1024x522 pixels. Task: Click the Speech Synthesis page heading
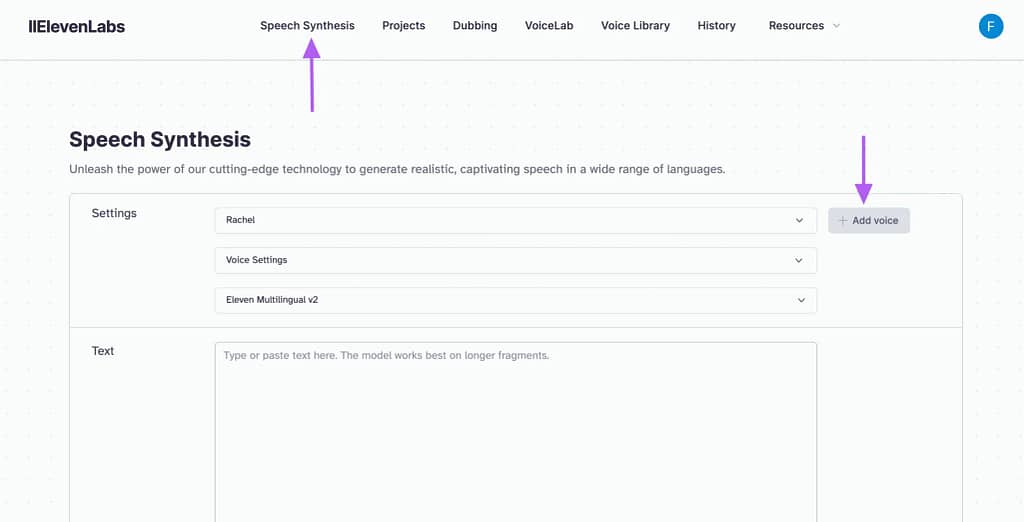click(160, 140)
